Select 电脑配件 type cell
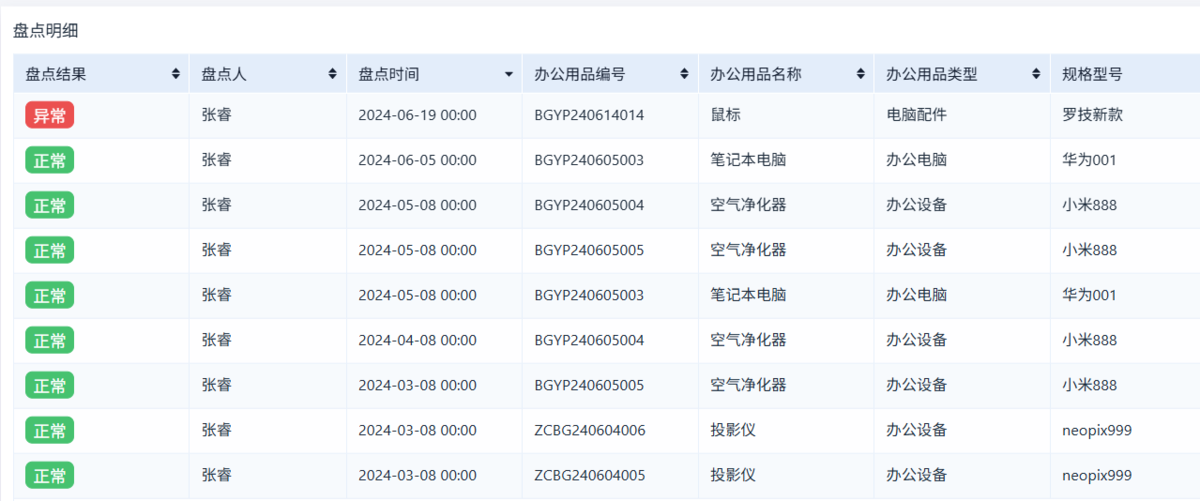 pyautogui.click(x=916, y=115)
